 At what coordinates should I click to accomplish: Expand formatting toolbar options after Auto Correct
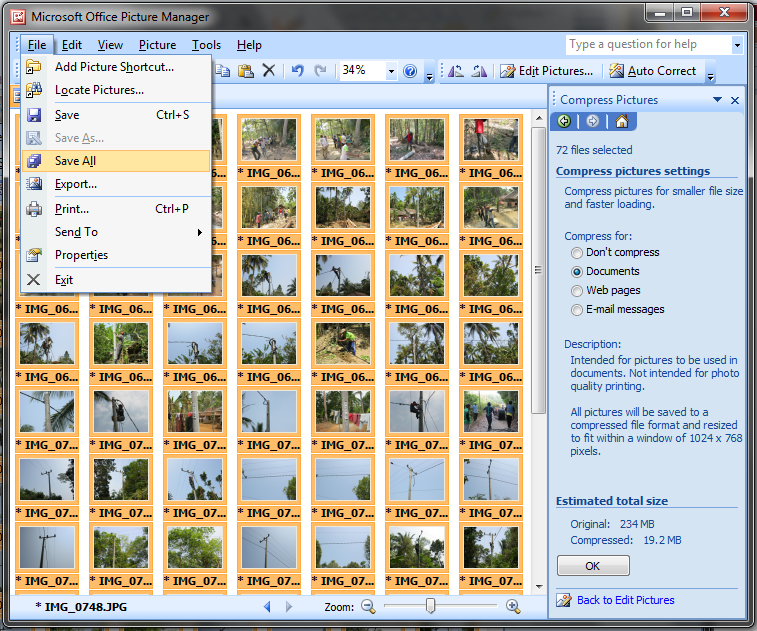click(710, 76)
